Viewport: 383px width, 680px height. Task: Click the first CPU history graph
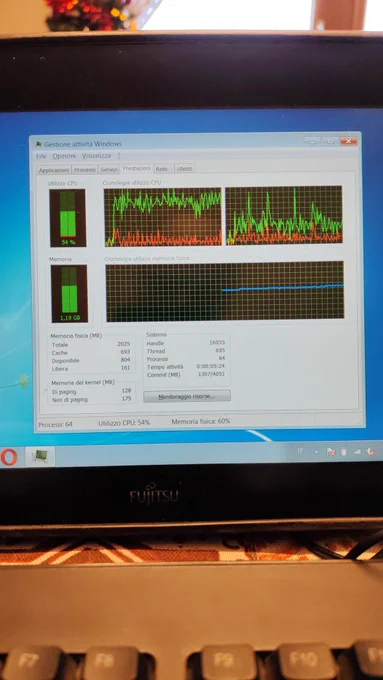163,217
